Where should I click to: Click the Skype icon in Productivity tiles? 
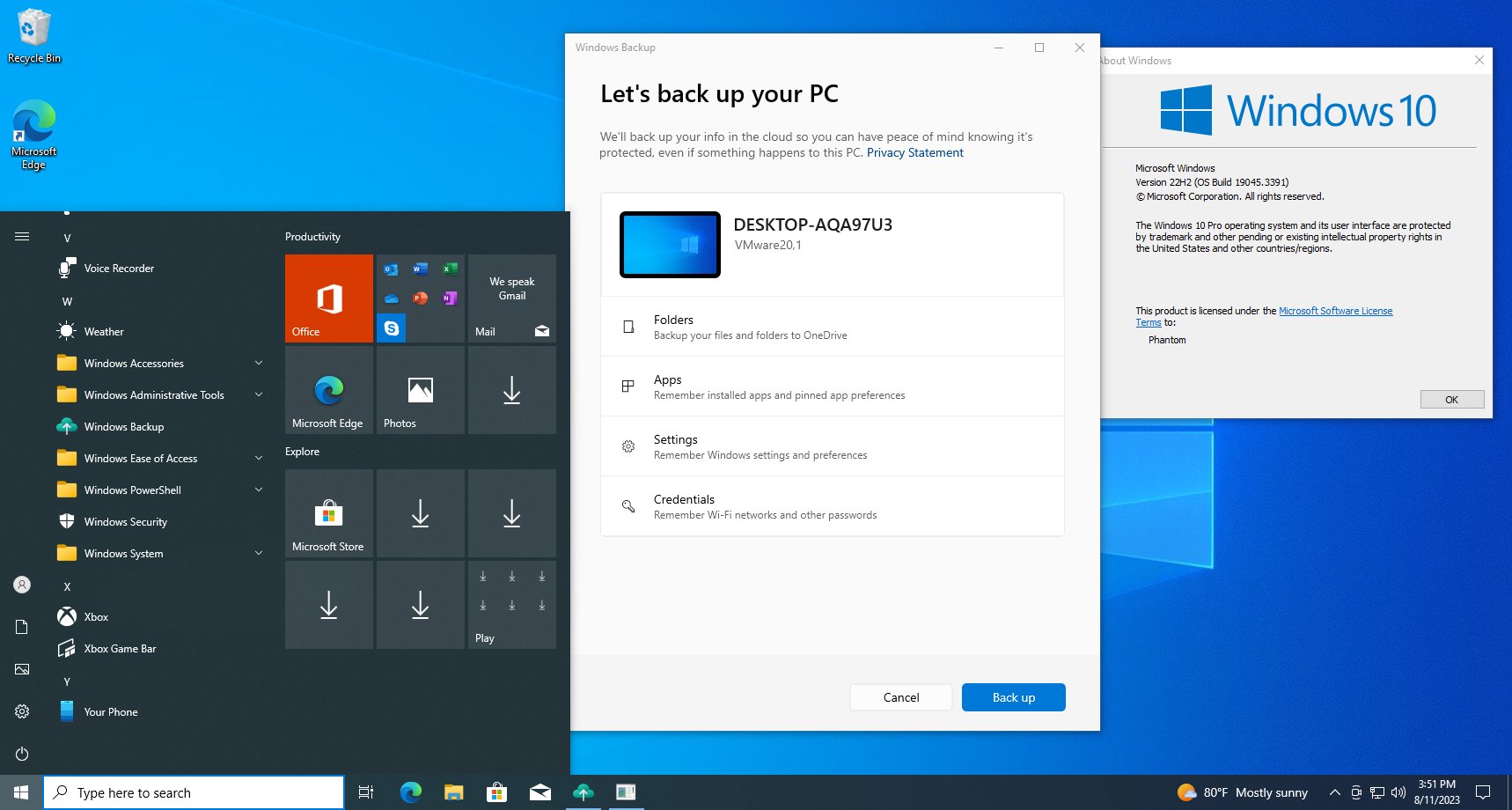(x=392, y=328)
